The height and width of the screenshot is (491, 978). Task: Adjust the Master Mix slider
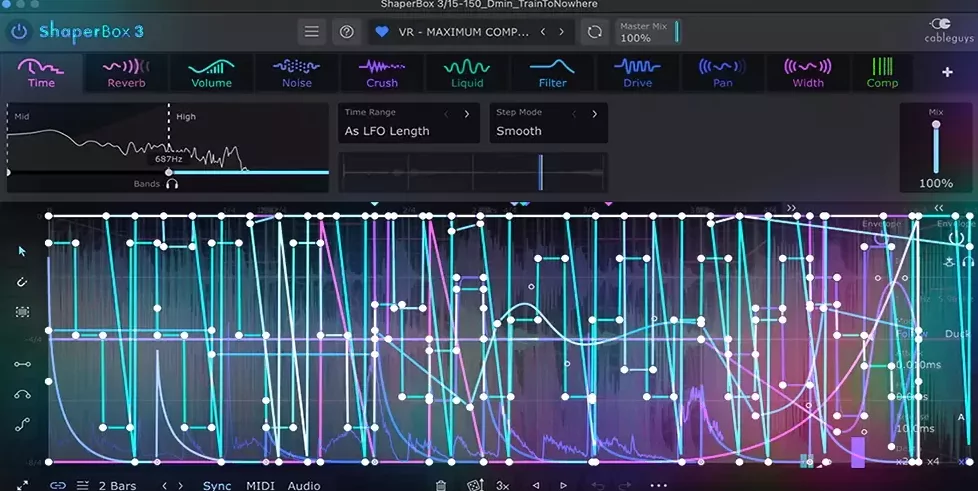click(677, 32)
